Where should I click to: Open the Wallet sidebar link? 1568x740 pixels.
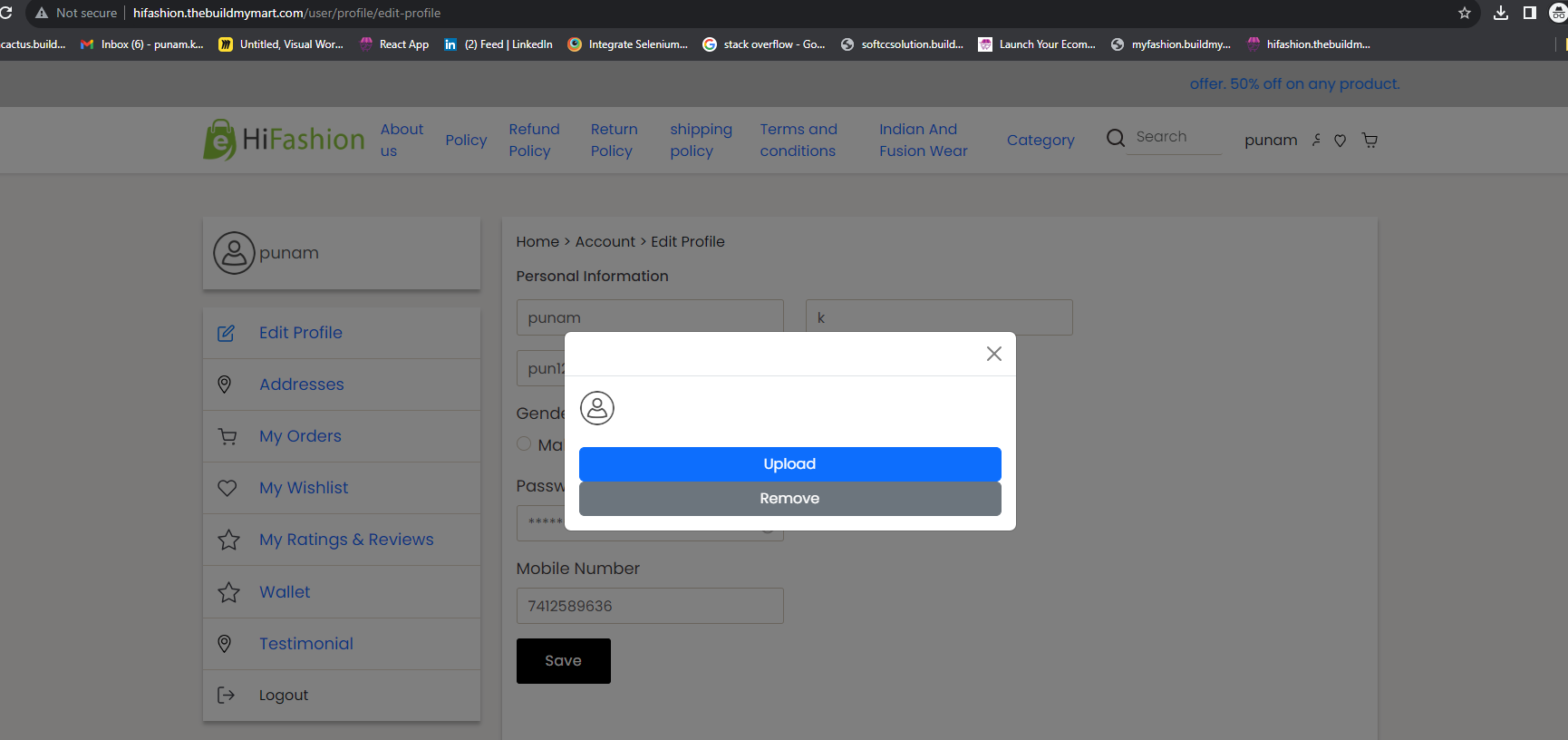pos(285,592)
